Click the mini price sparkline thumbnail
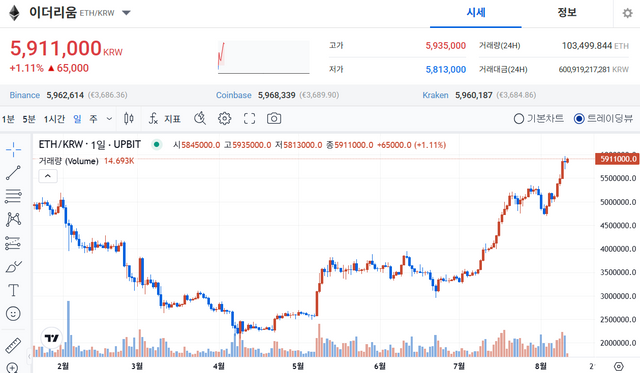Image resolution: width=640 pixels, height=373 pixels. coord(263,57)
